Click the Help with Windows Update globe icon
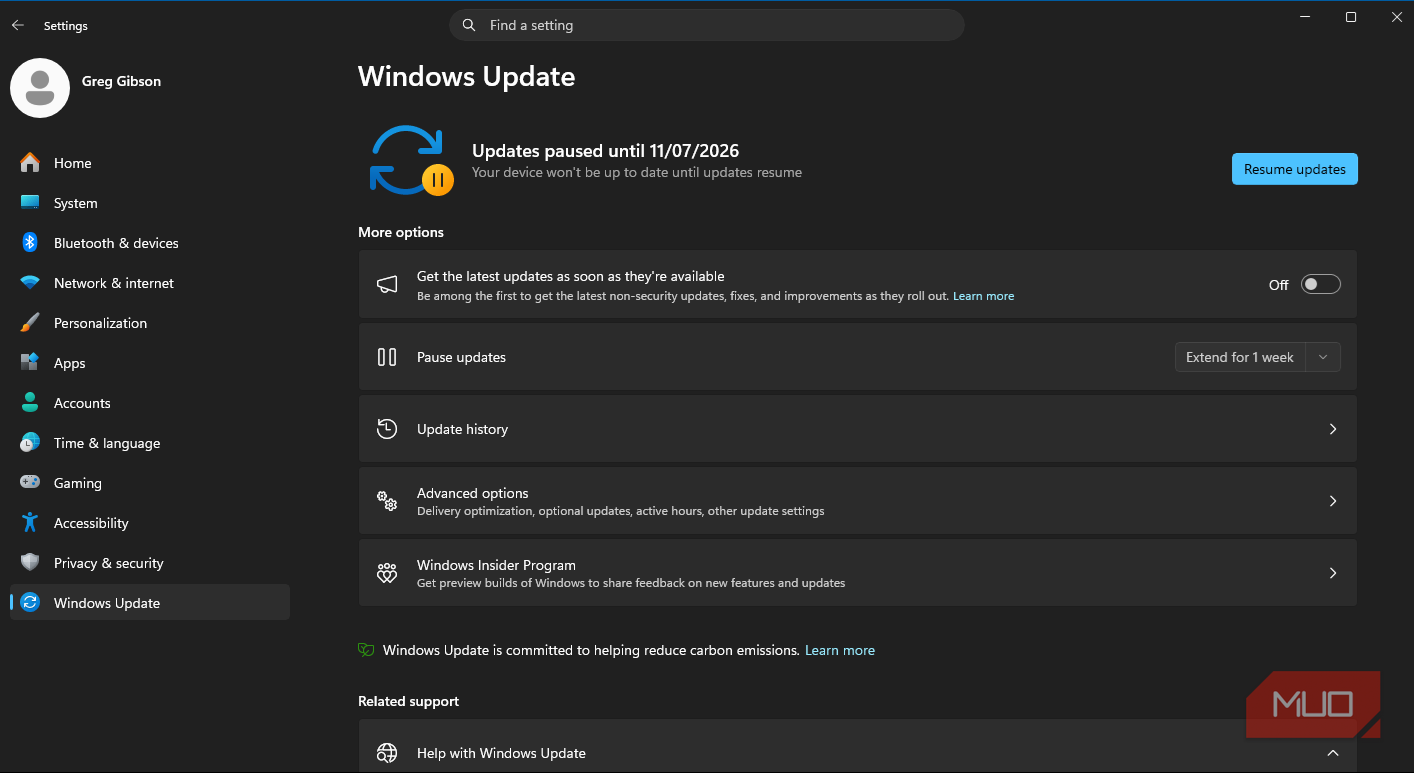The width and height of the screenshot is (1414, 773). point(387,753)
